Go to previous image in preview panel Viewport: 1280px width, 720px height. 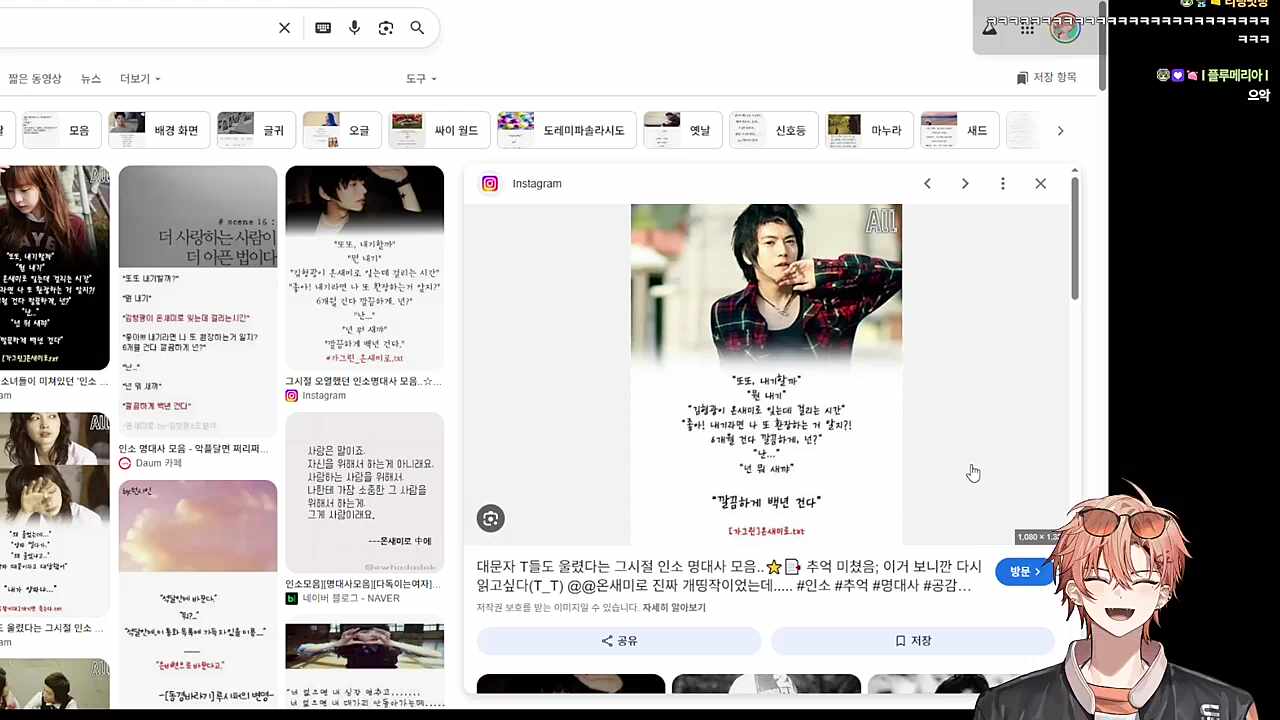pyautogui.click(x=927, y=183)
